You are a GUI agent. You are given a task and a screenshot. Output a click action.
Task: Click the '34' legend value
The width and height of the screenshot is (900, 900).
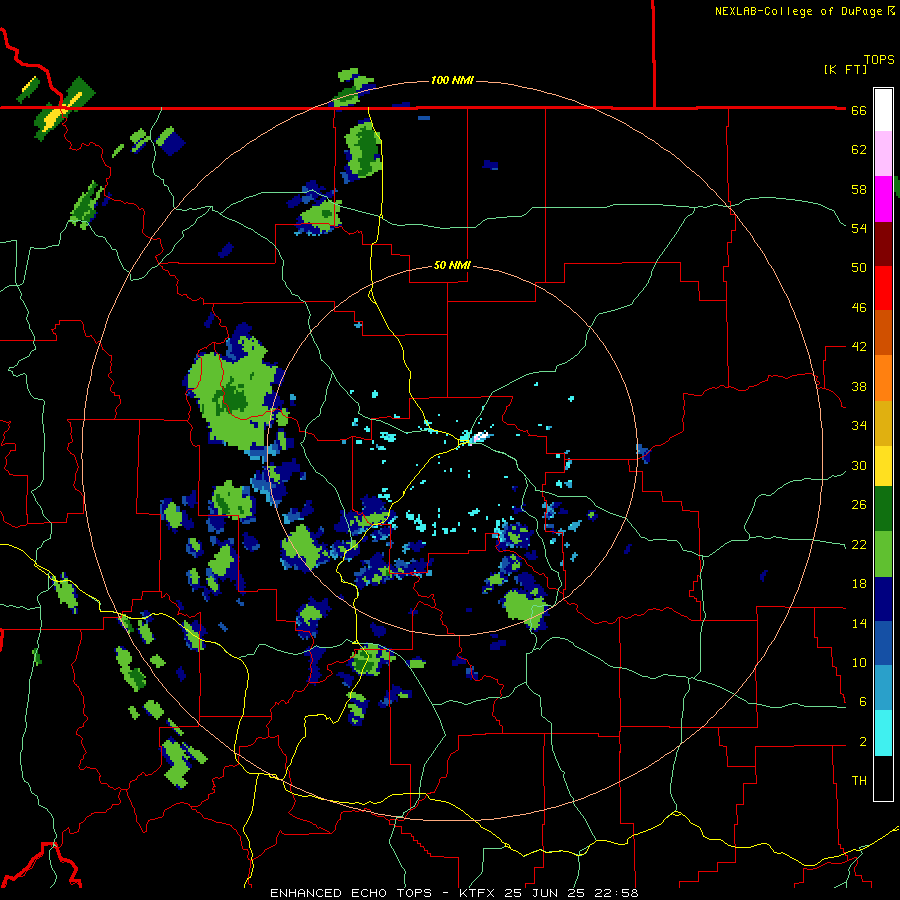[x=859, y=425]
